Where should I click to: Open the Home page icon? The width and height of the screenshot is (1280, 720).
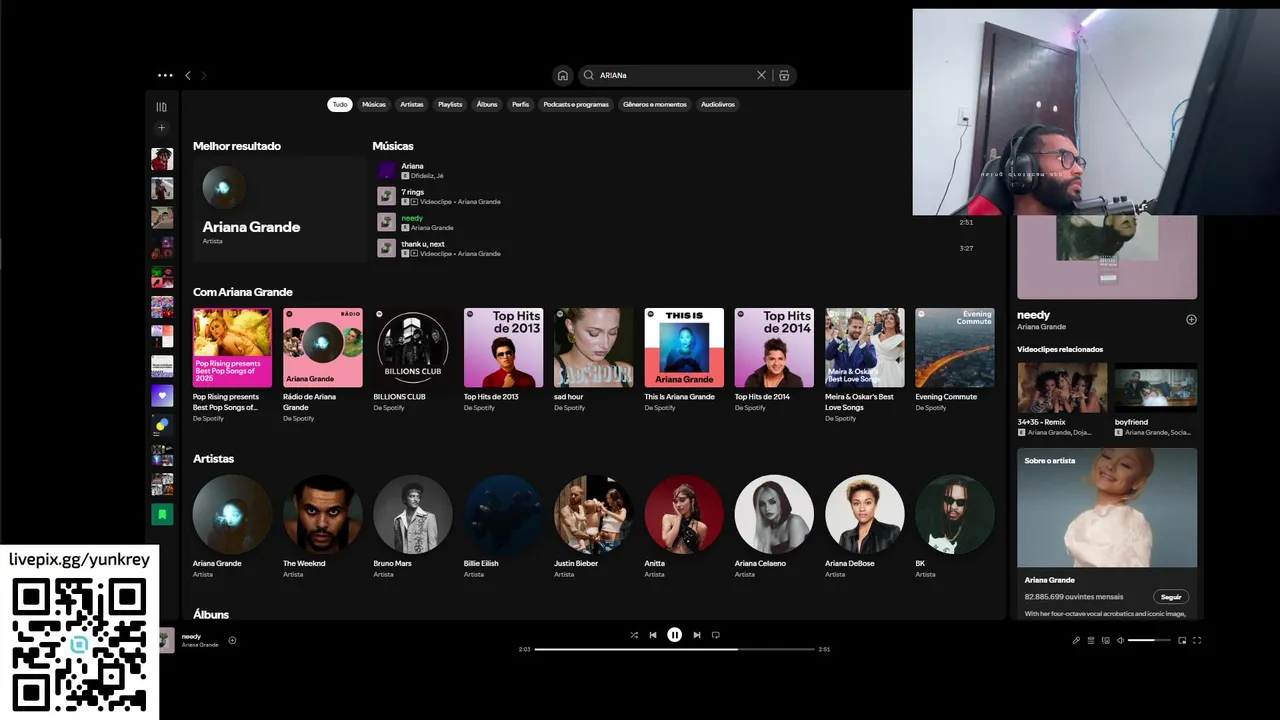(563, 75)
